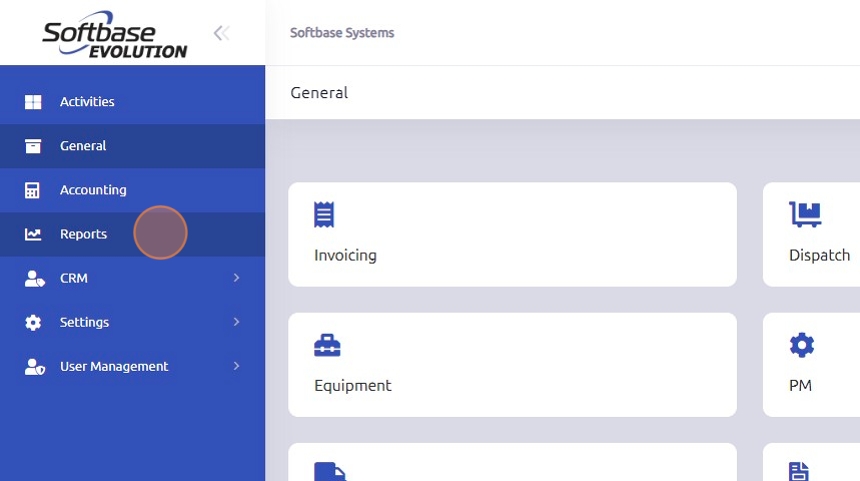
Task: Click the Accounting calculator icon
Action: pos(32,190)
